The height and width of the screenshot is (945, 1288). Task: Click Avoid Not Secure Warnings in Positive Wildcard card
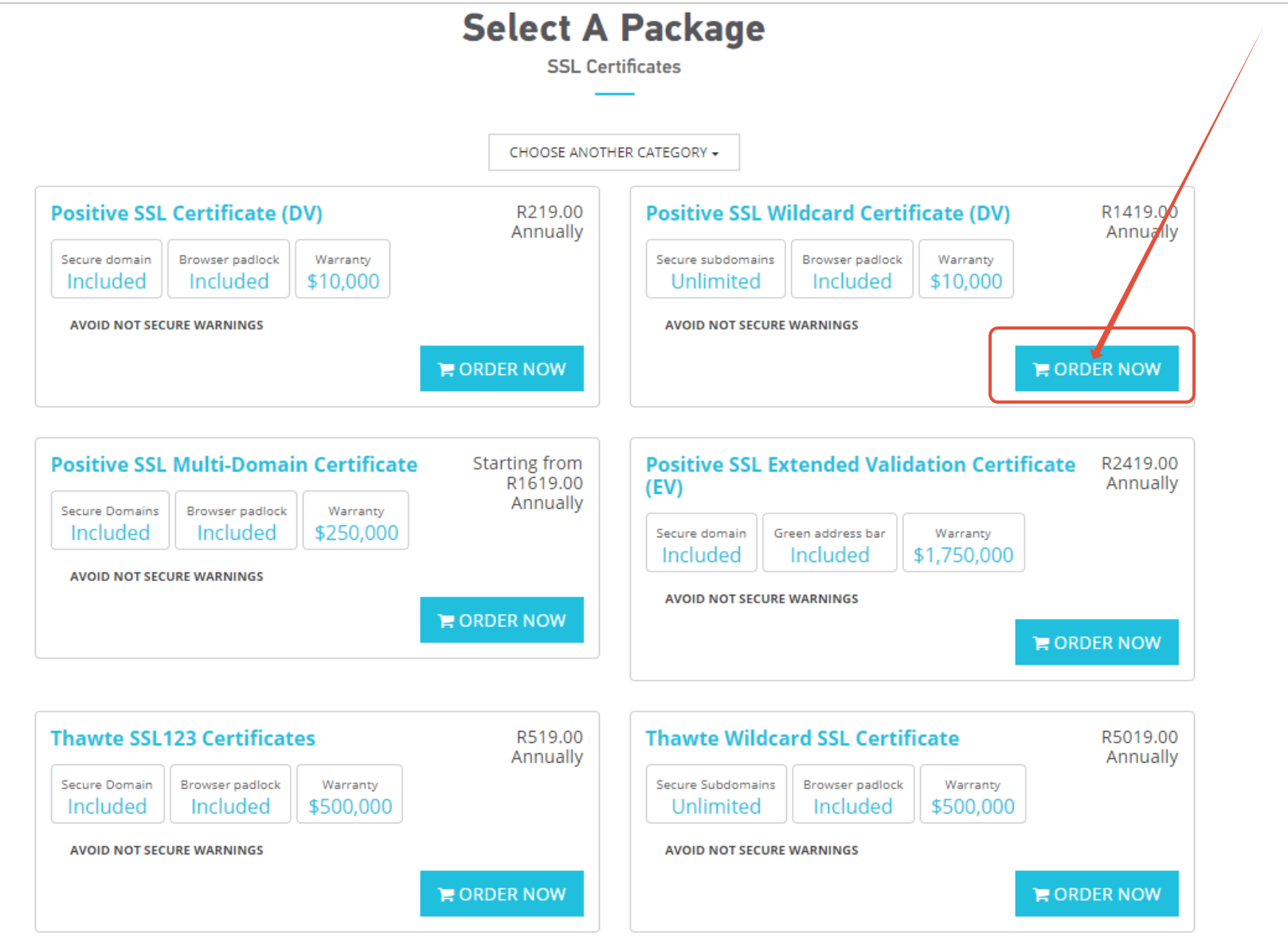(761, 325)
